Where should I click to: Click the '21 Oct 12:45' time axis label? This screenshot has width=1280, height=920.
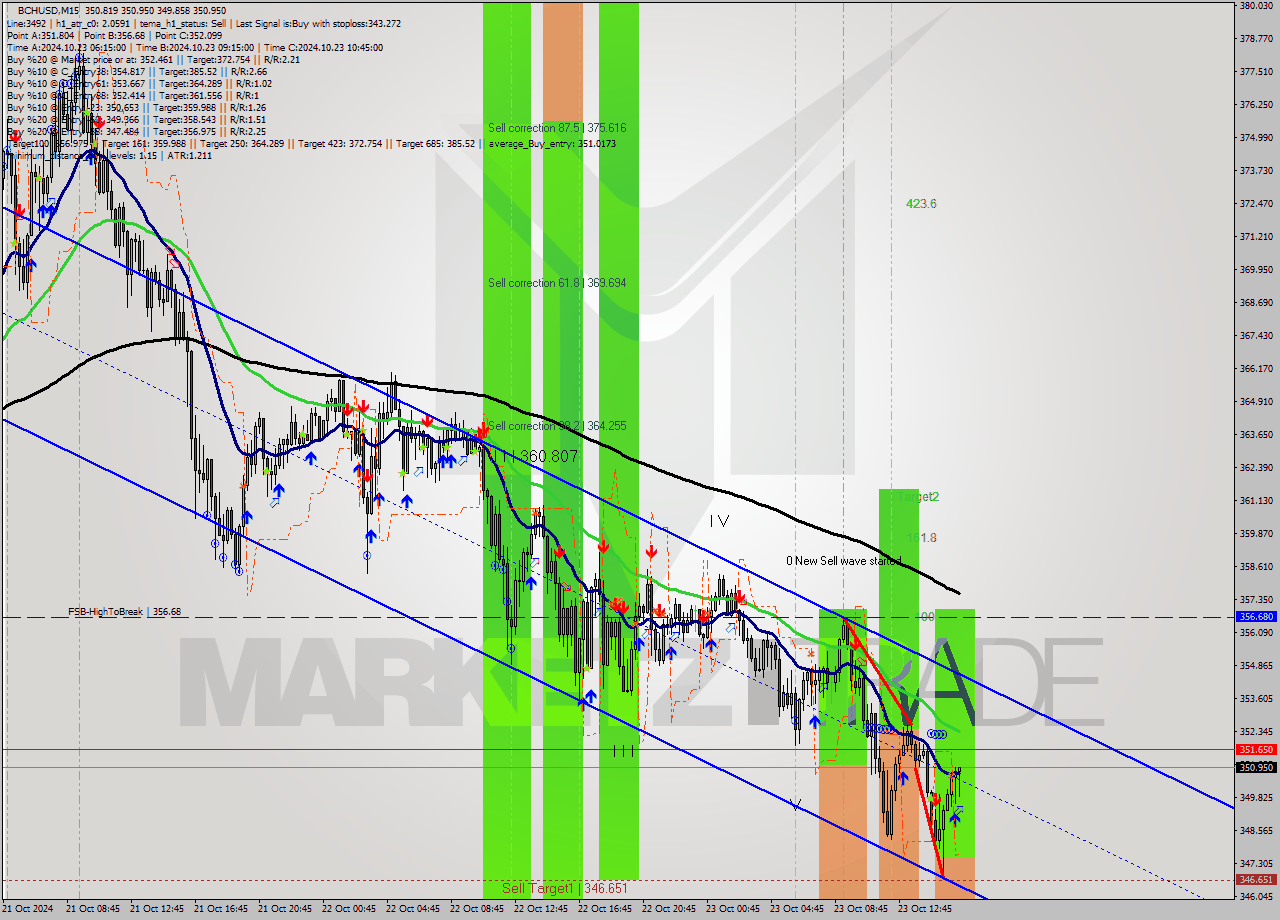tap(157, 910)
